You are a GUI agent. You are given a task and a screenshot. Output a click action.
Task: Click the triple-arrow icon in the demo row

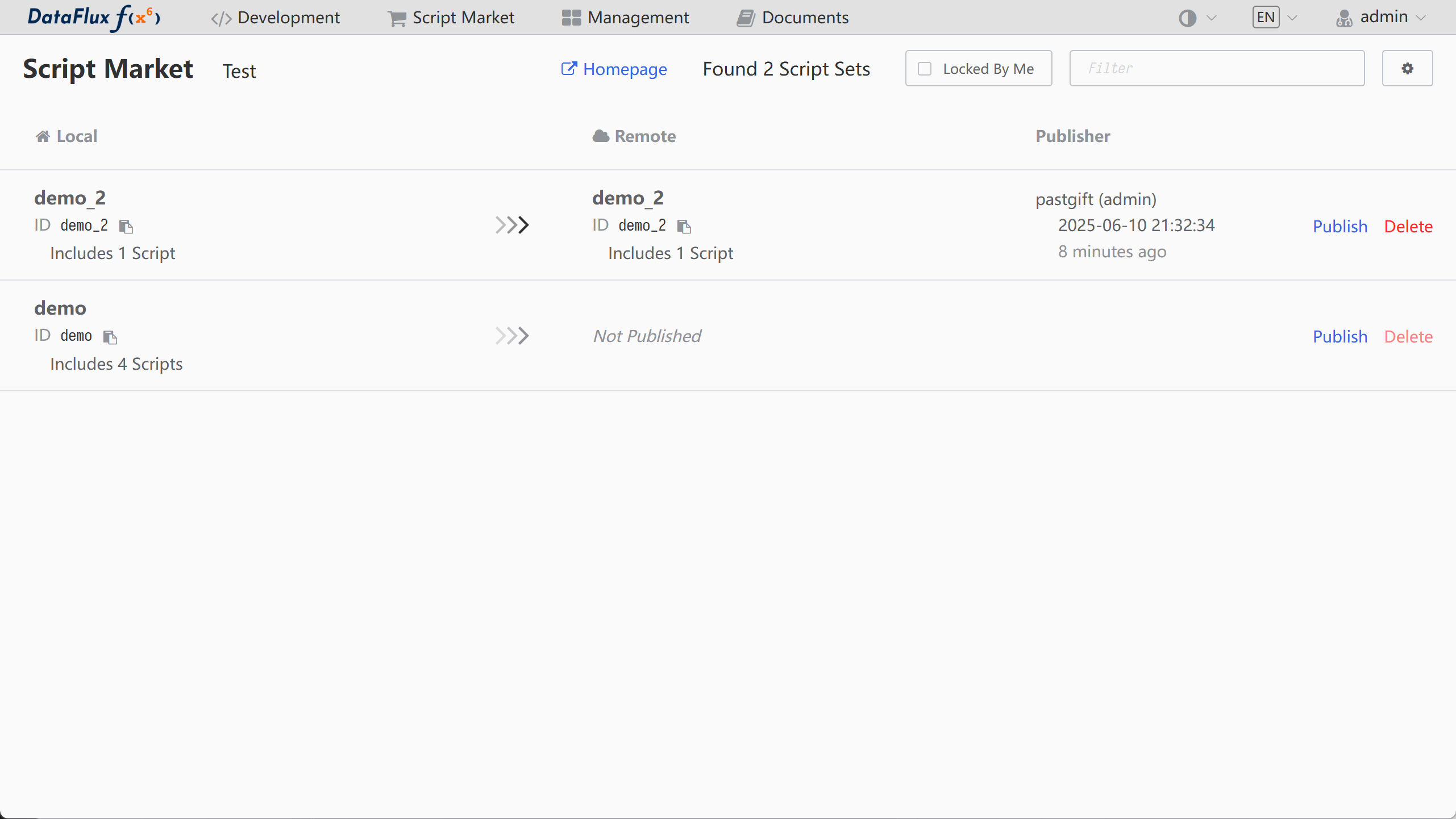click(x=512, y=336)
